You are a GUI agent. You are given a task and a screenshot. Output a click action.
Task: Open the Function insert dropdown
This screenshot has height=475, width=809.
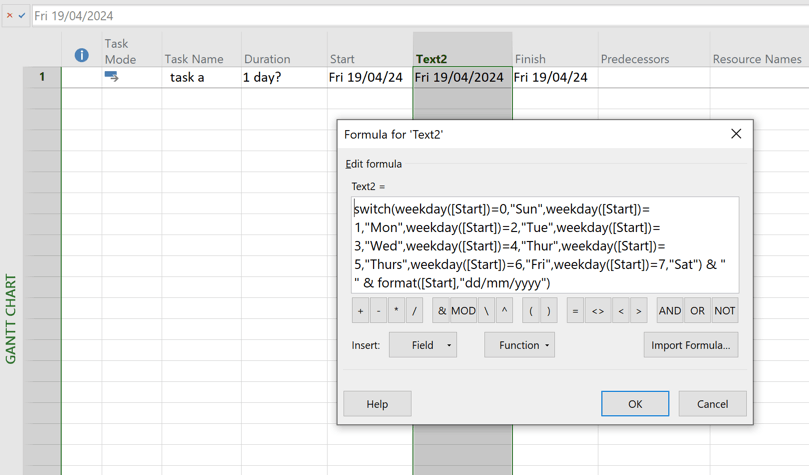click(x=519, y=345)
